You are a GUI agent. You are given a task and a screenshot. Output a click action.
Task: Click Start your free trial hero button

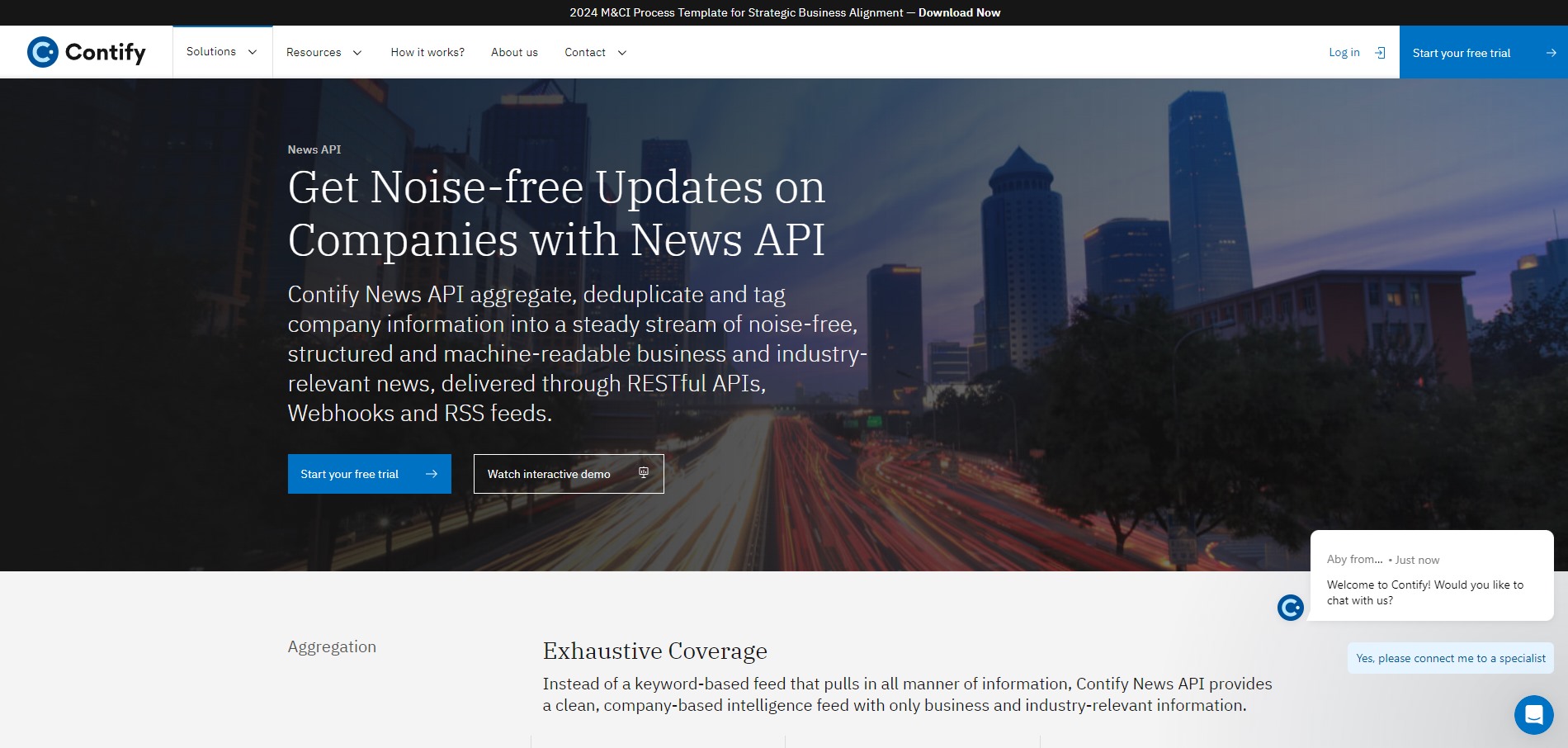tap(370, 474)
